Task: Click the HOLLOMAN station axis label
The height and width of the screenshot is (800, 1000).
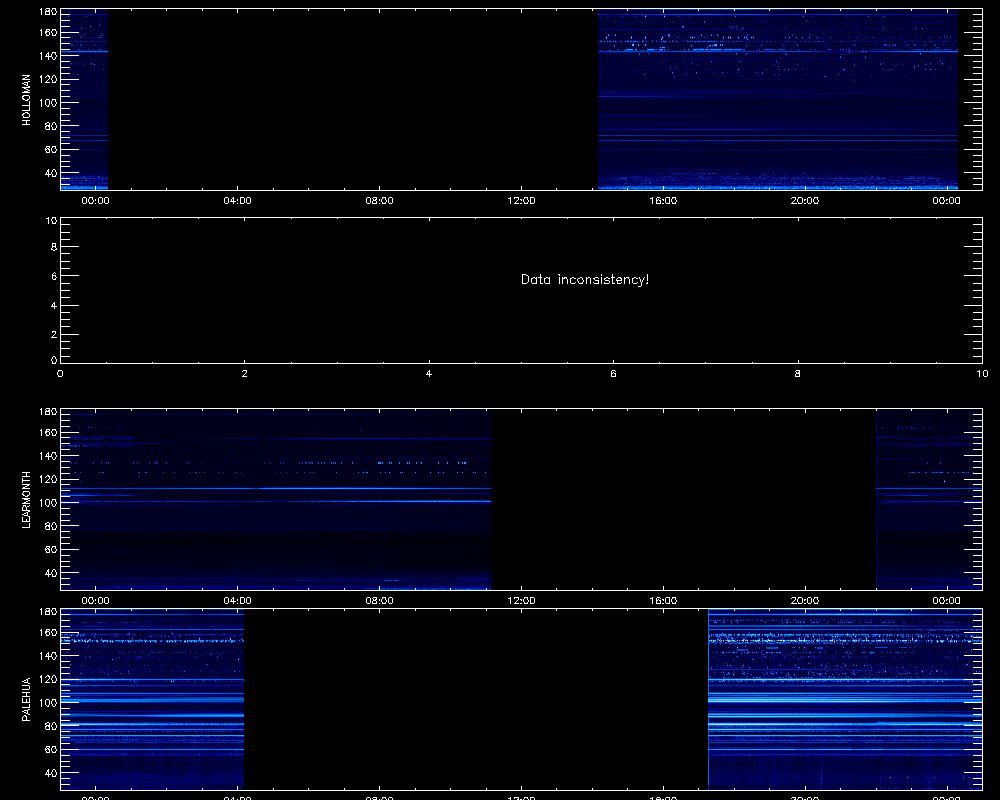Action: [26, 100]
